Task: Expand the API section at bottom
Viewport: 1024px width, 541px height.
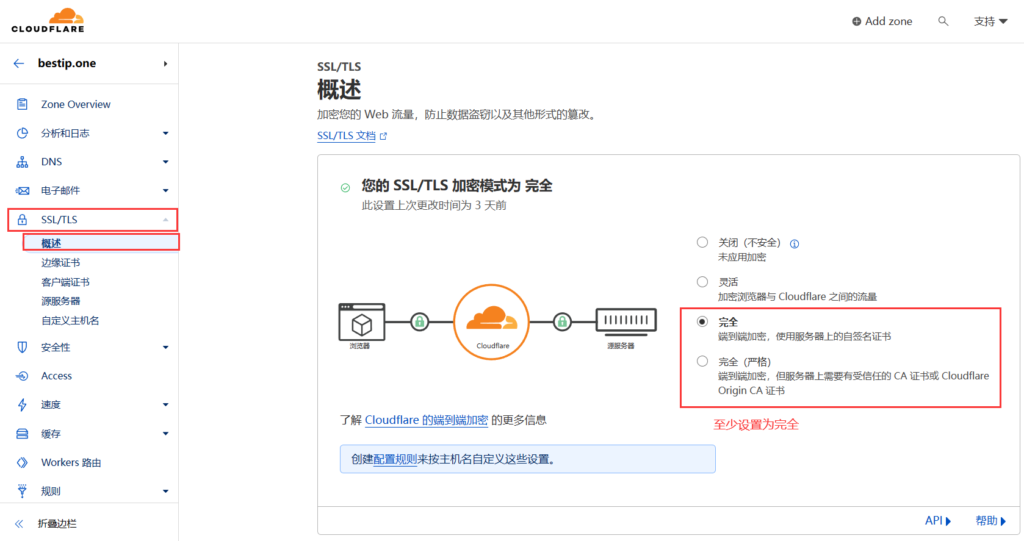Action: tap(937, 520)
